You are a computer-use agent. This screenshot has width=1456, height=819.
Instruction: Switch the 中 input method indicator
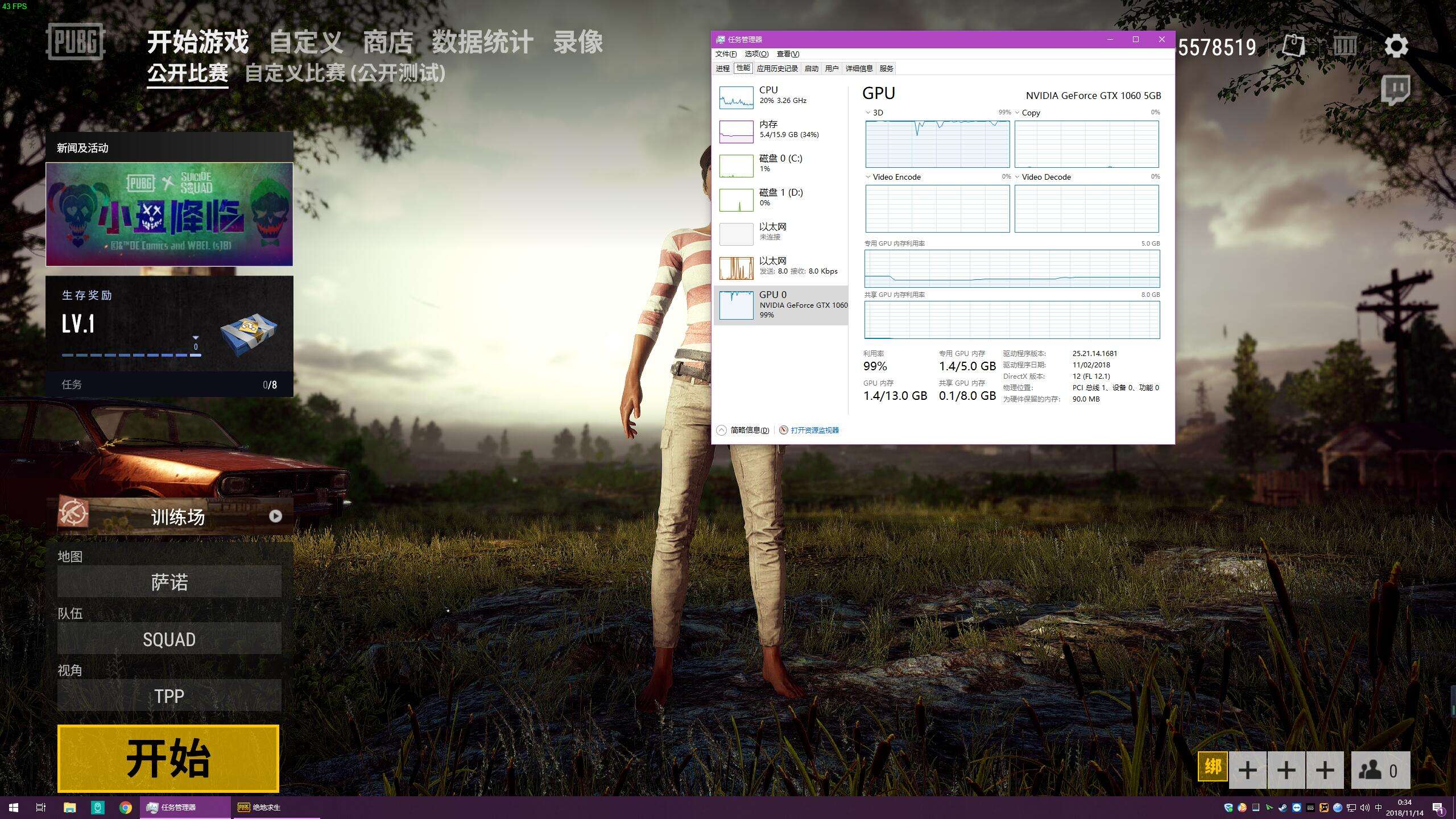click(1378, 808)
